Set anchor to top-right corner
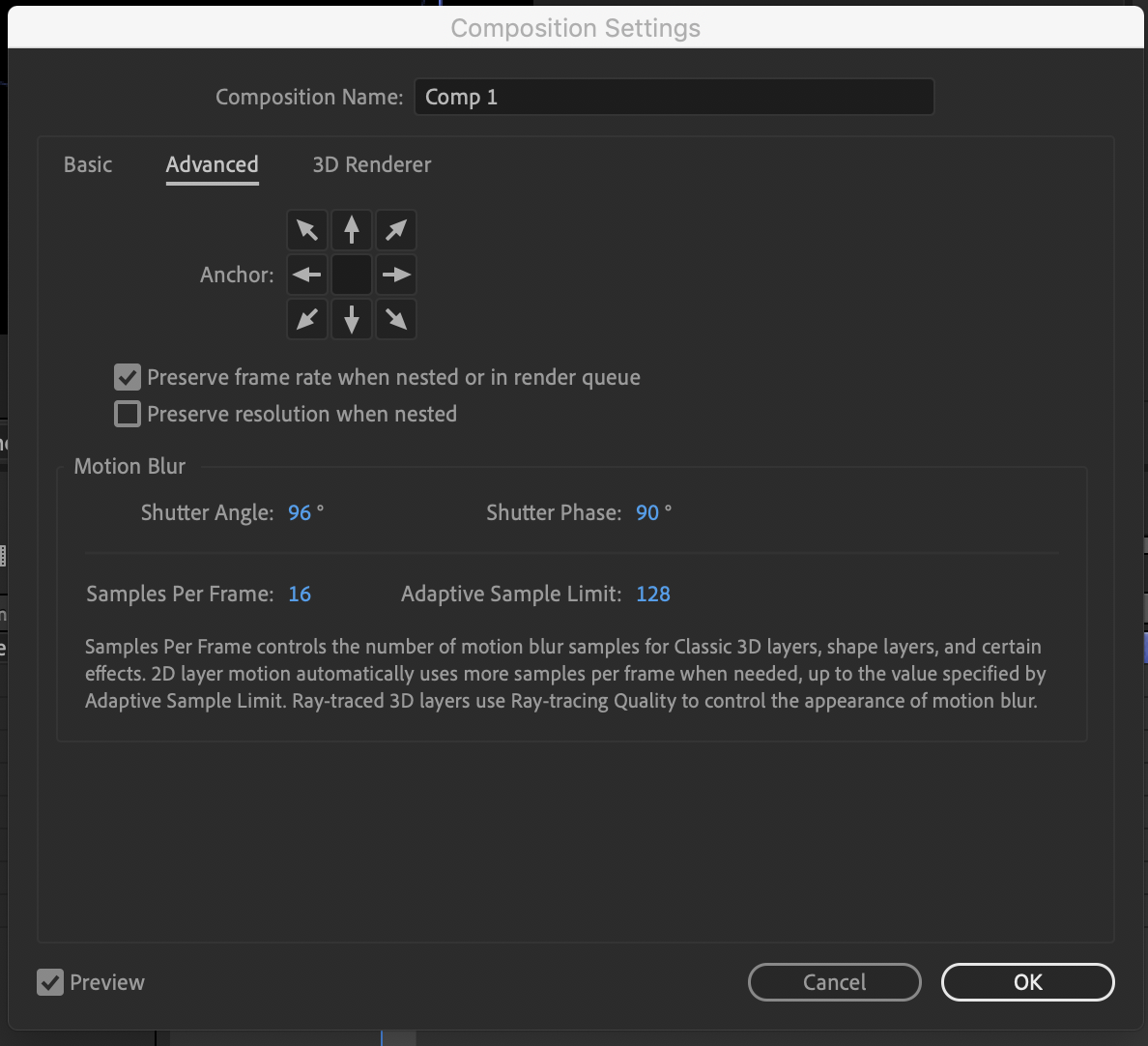This screenshot has height=1046, width=1148. coord(395,230)
